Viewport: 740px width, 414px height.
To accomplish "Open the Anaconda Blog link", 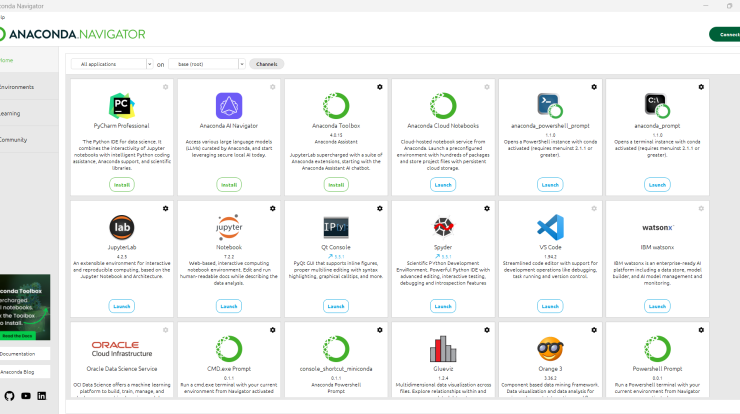I will (25, 372).
